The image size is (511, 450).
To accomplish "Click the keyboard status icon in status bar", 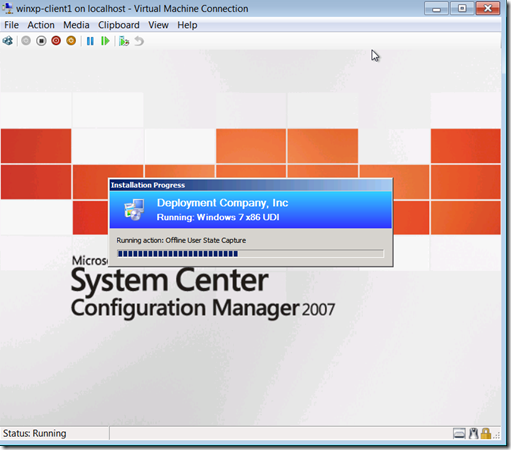I will pyautogui.click(x=459, y=434).
